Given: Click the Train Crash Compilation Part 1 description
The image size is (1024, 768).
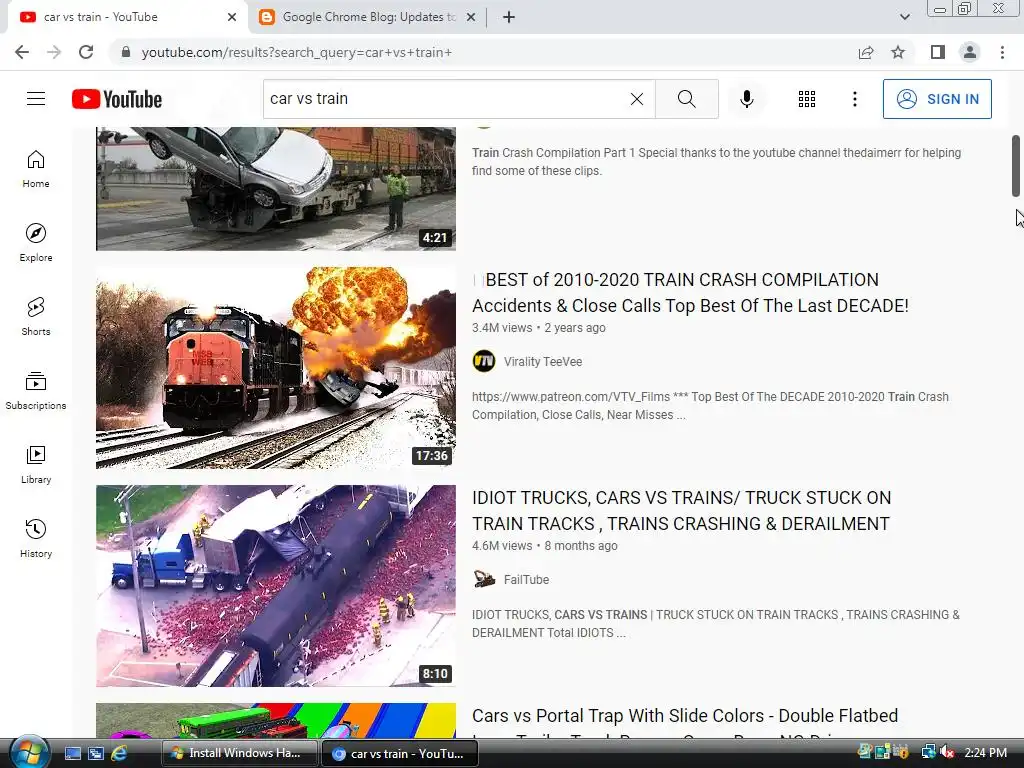Looking at the screenshot, I should coord(716,161).
